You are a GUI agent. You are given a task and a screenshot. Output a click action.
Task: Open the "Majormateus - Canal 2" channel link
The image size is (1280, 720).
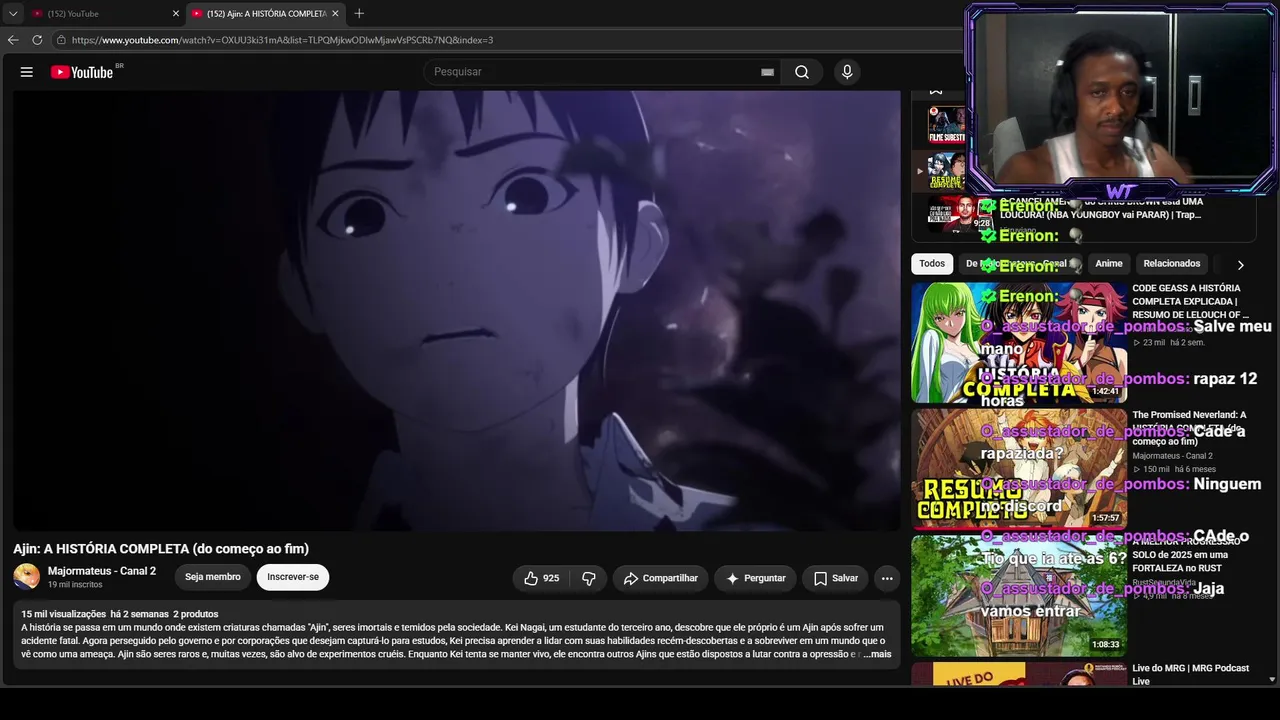pyautogui.click(x=102, y=571)
